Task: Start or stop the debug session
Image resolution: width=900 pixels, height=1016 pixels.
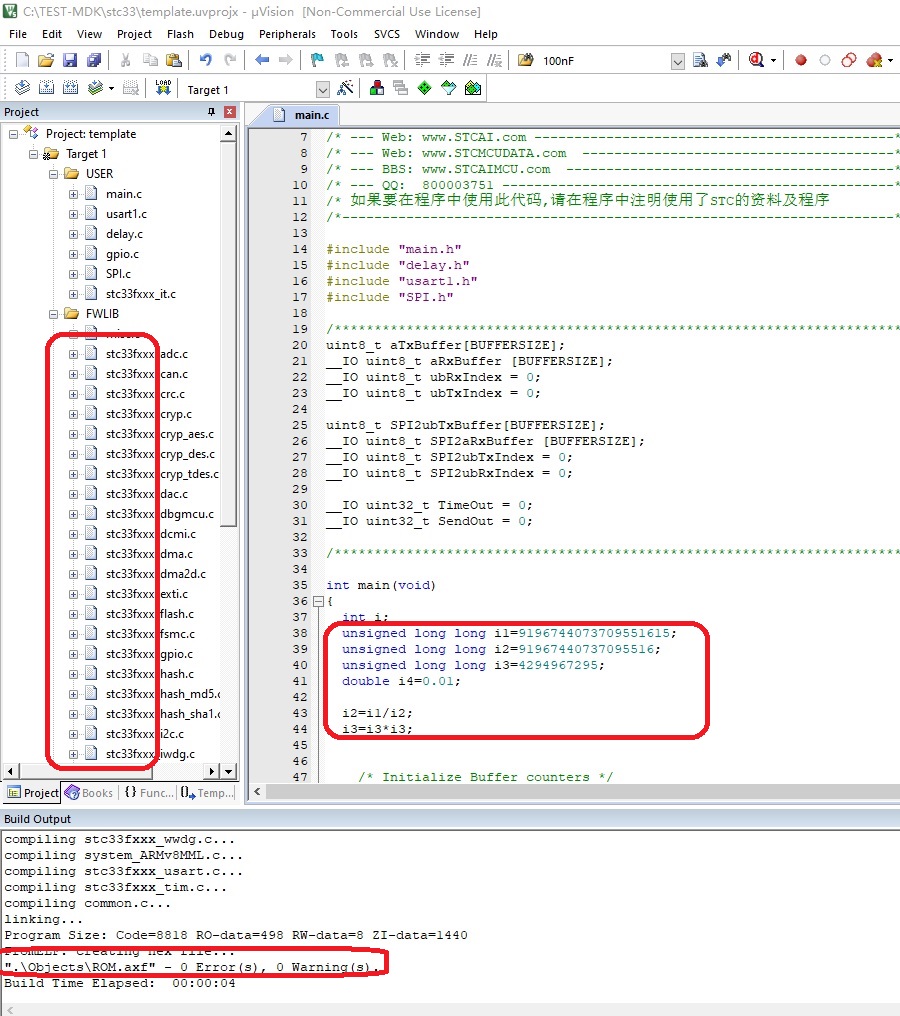Action: click(x=756, y=60)
